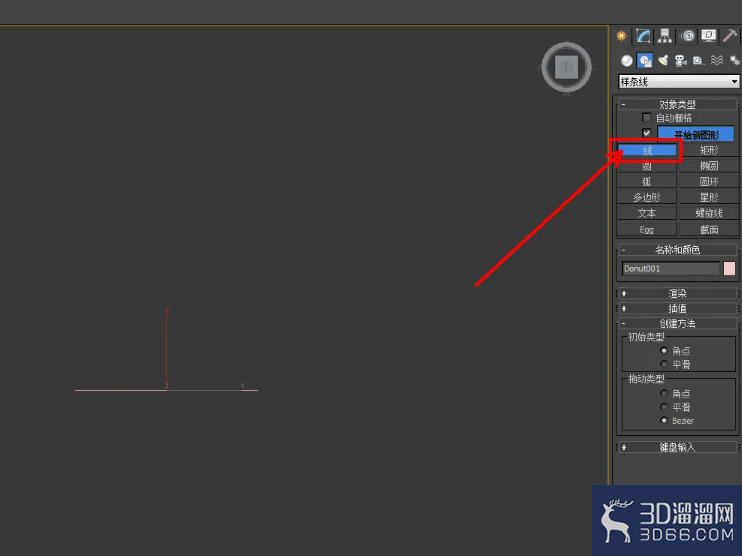This screenshot has width=742, height=556.
Task: Enable the 自动栅格 checkbox
Action: click(646, 117)
